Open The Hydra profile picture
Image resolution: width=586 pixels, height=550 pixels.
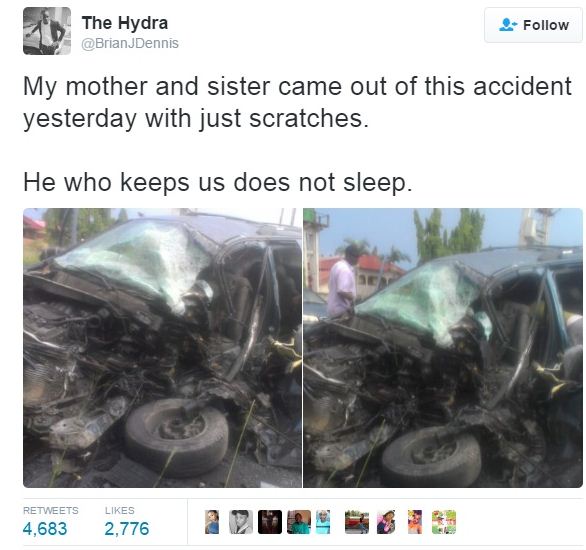47,31
